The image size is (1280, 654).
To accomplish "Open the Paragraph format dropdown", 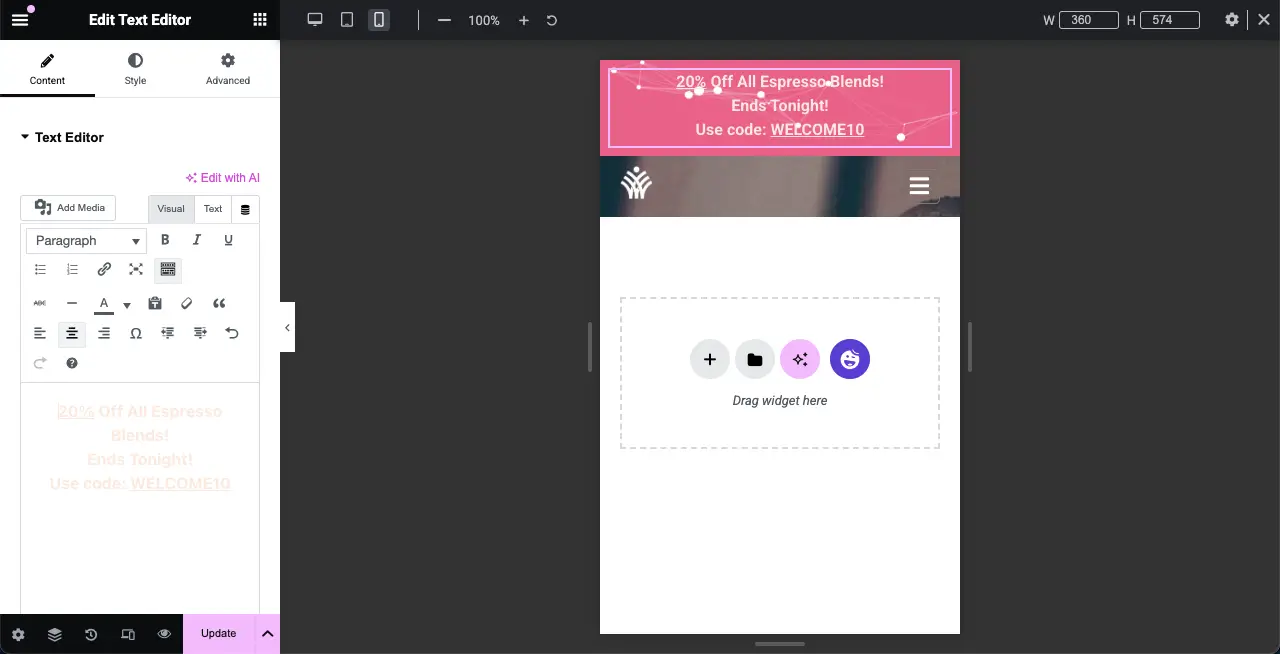I will point(86,241).
